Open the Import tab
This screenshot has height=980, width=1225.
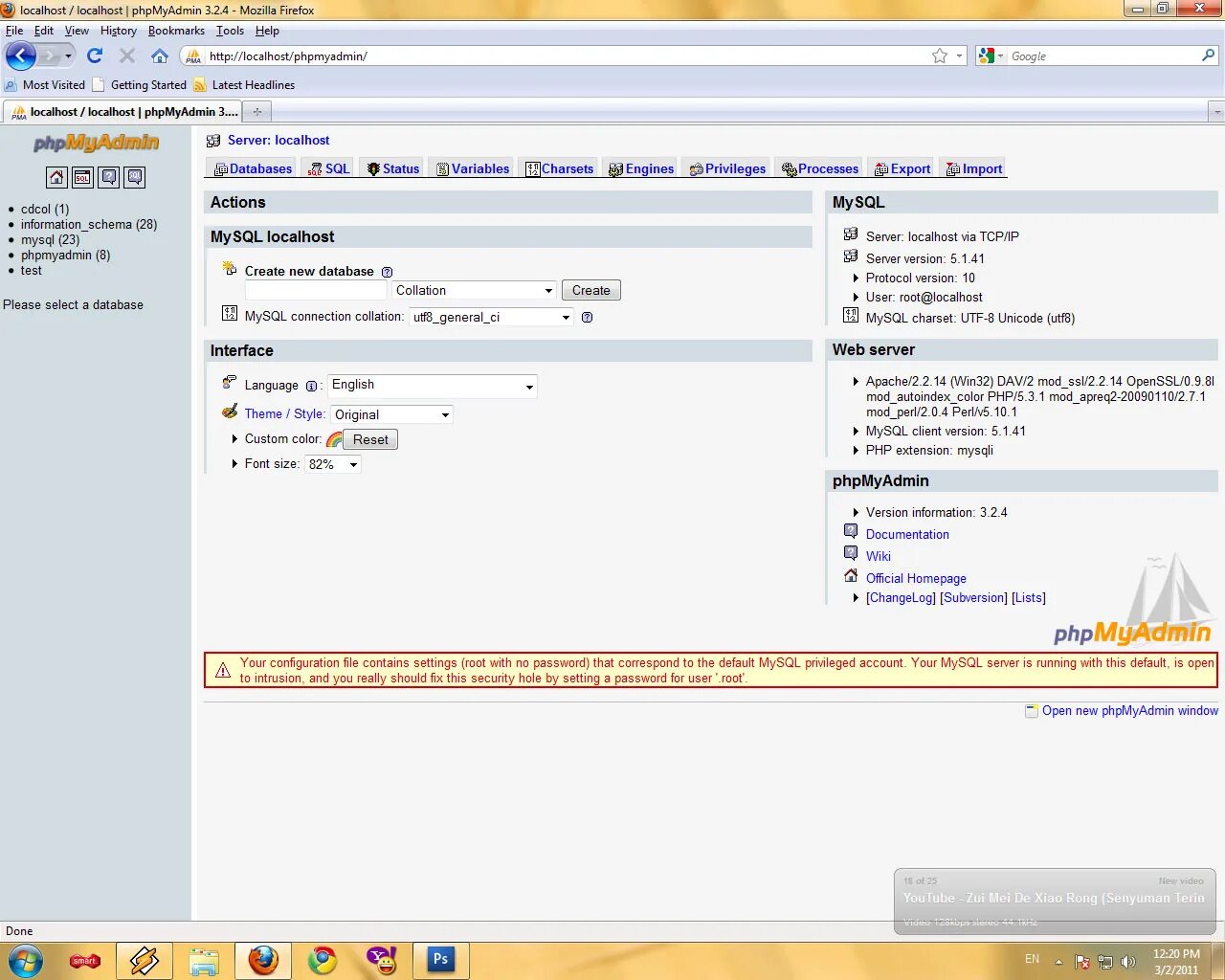[974, 169]
